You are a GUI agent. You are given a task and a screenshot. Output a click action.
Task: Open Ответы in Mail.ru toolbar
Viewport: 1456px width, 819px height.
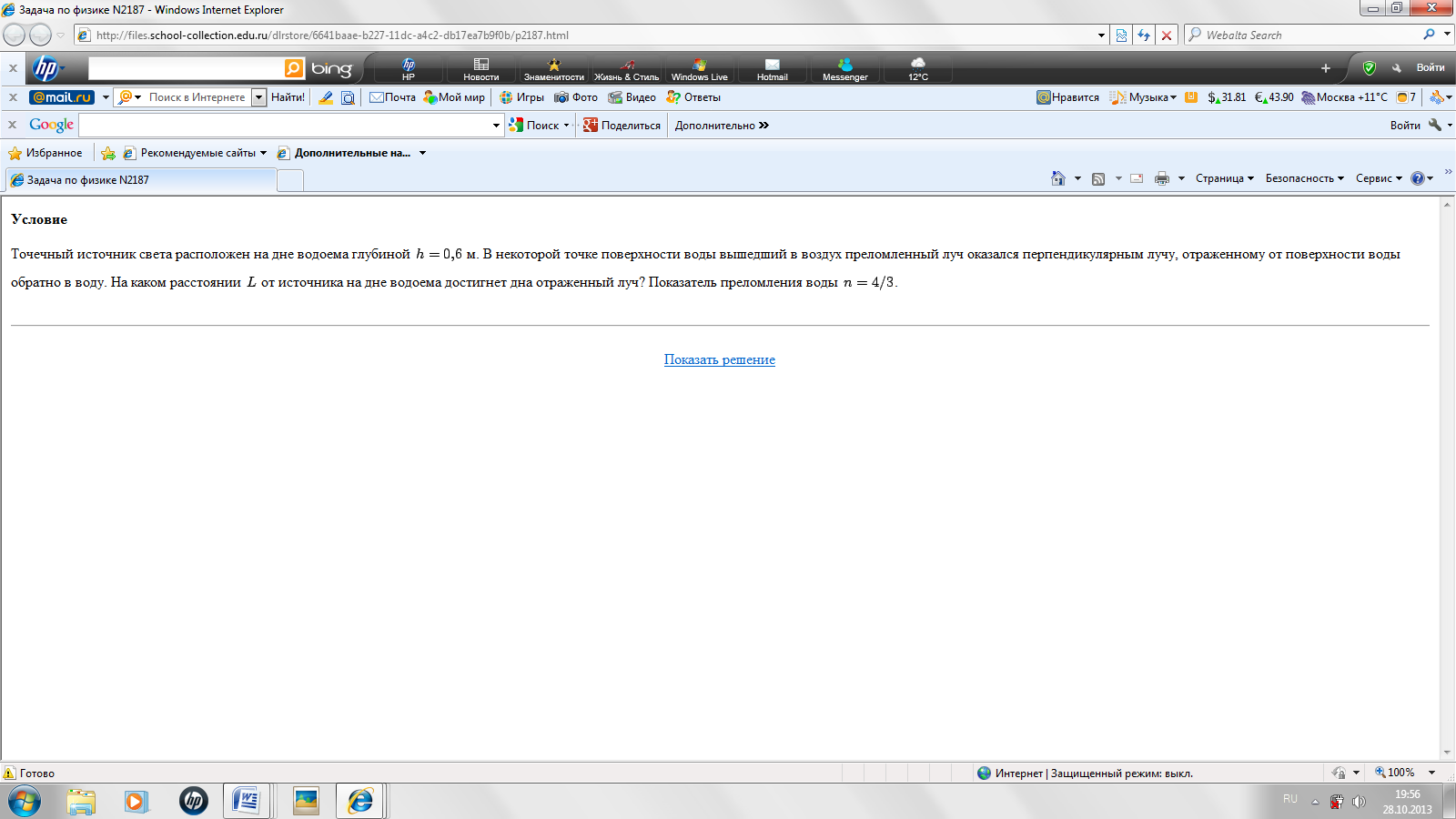point(693,97)
